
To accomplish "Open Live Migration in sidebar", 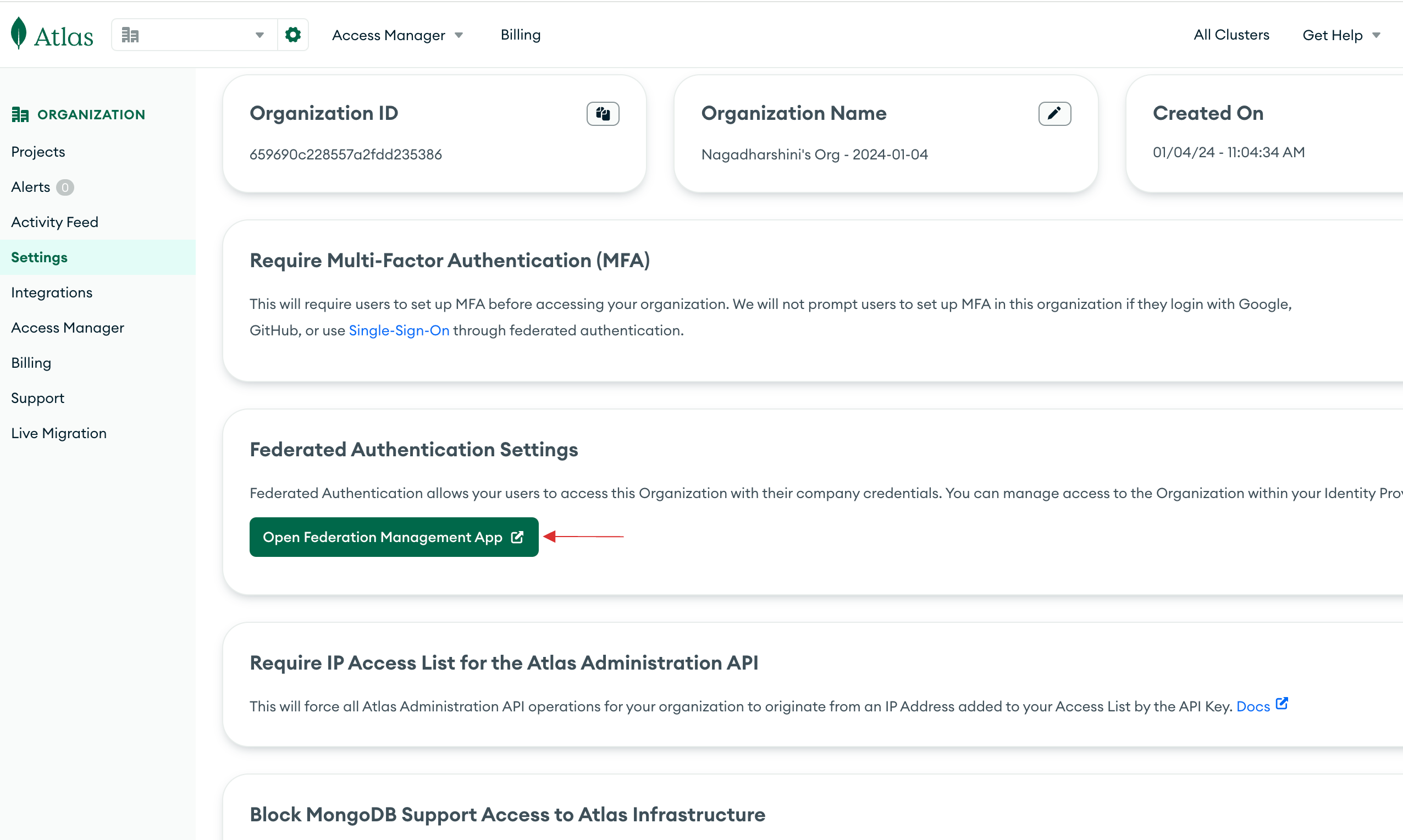I will pos(59,433).
